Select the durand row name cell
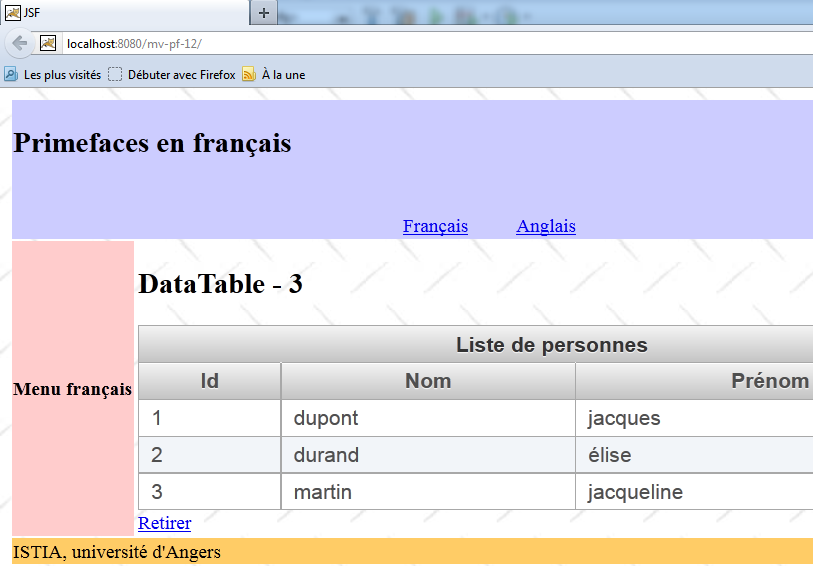 click(x=326, y=455)
